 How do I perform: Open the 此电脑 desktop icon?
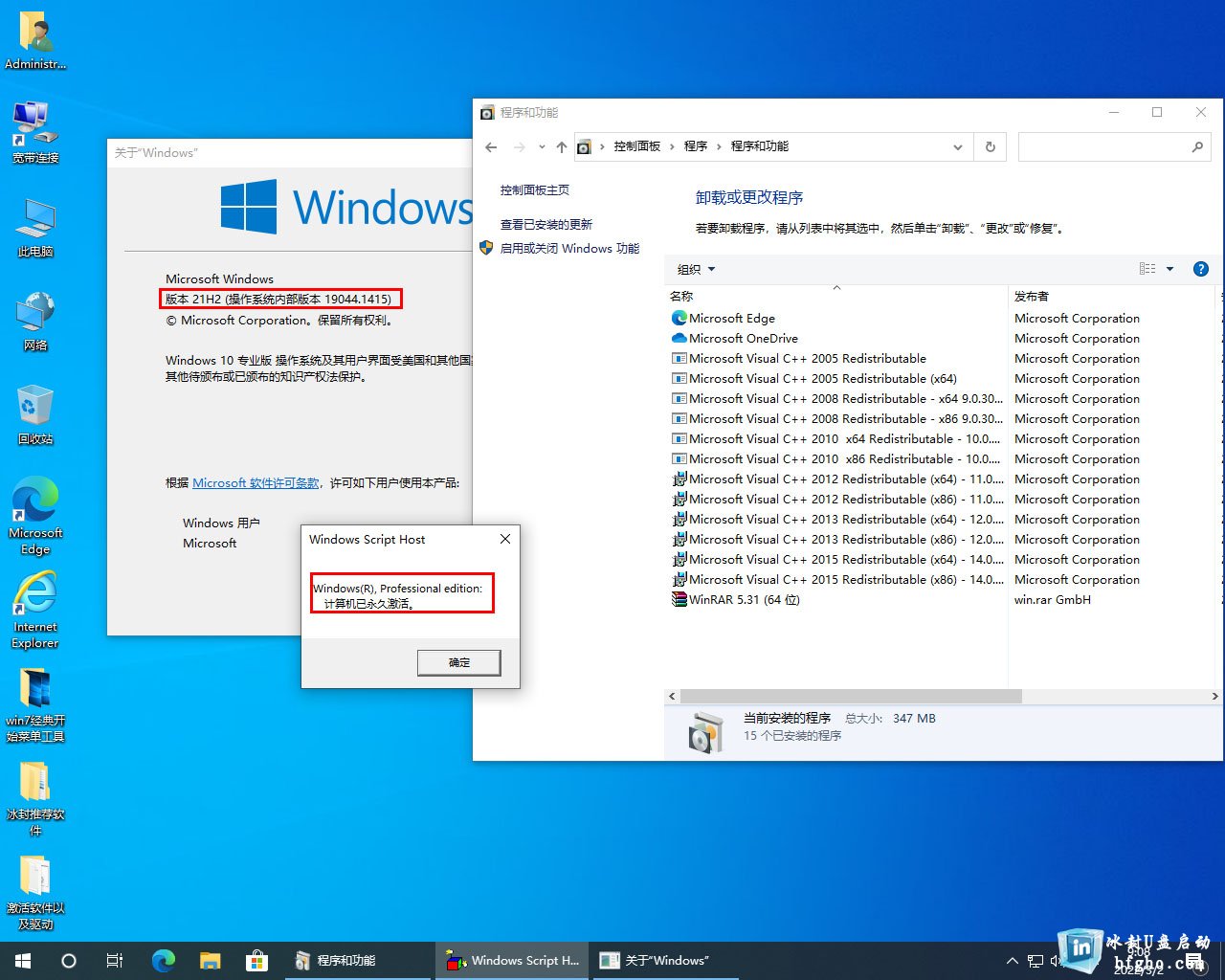(35, 228)
